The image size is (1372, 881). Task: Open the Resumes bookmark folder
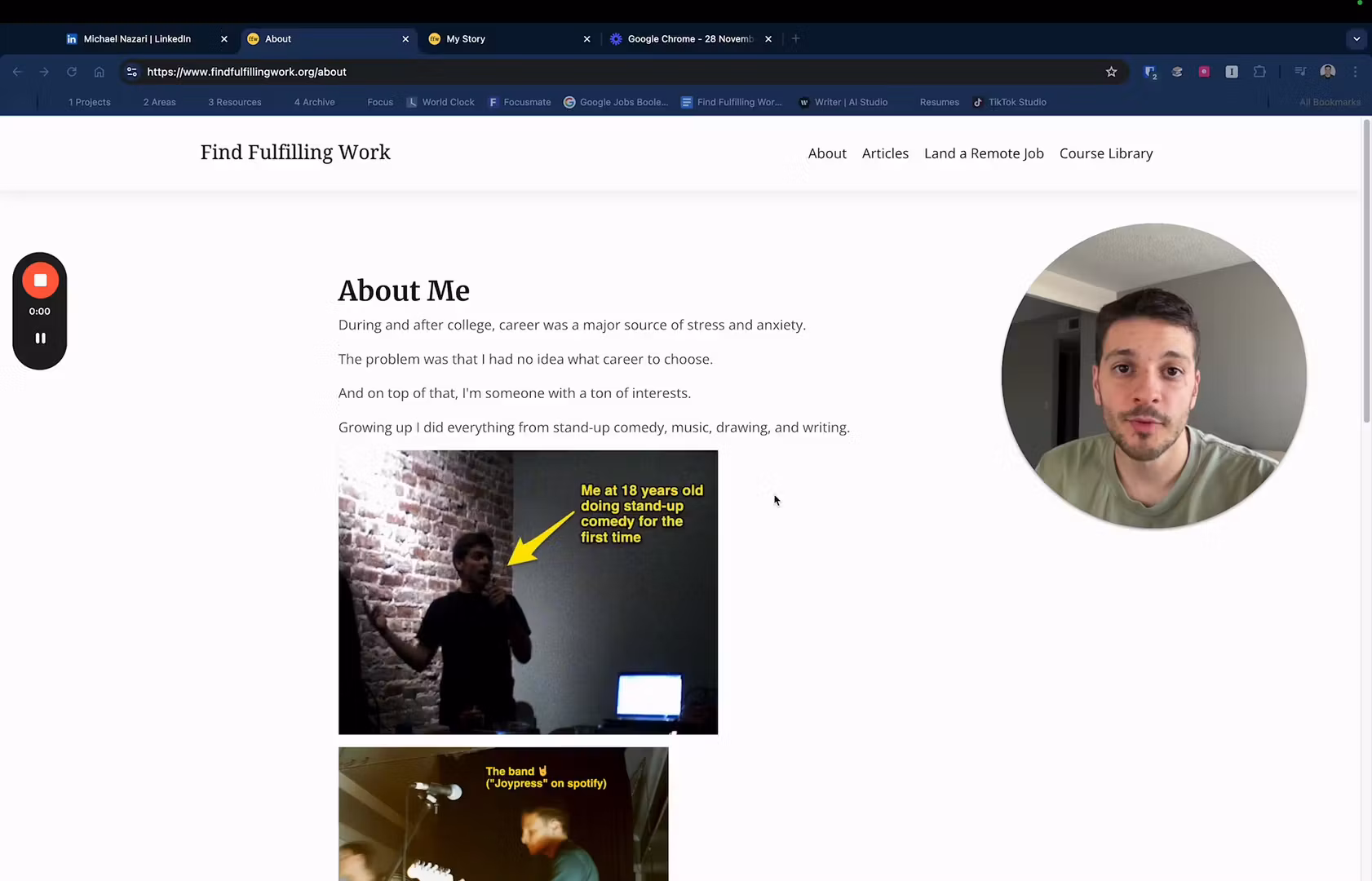click(x=939, y=102)
